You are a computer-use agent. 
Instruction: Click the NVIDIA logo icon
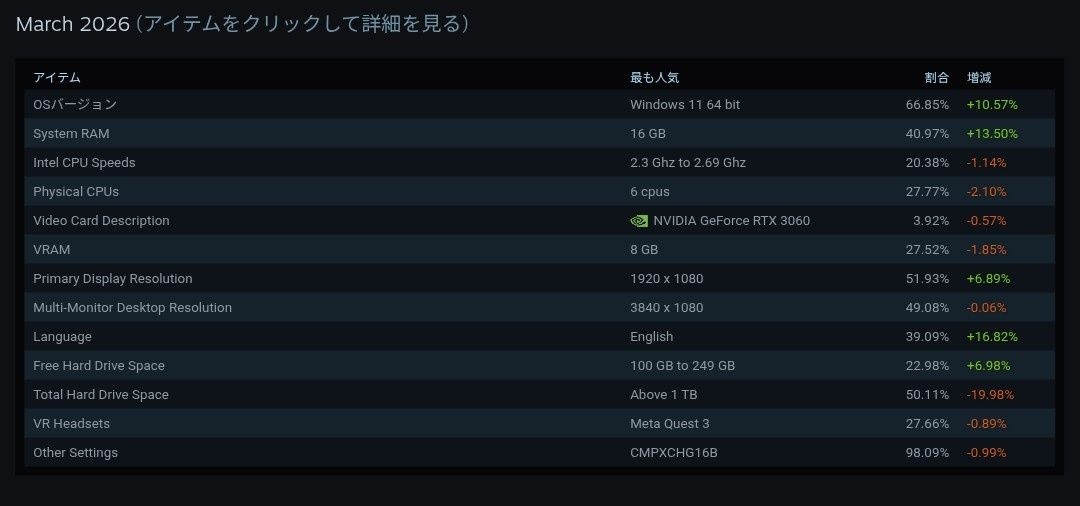[639, 221]
